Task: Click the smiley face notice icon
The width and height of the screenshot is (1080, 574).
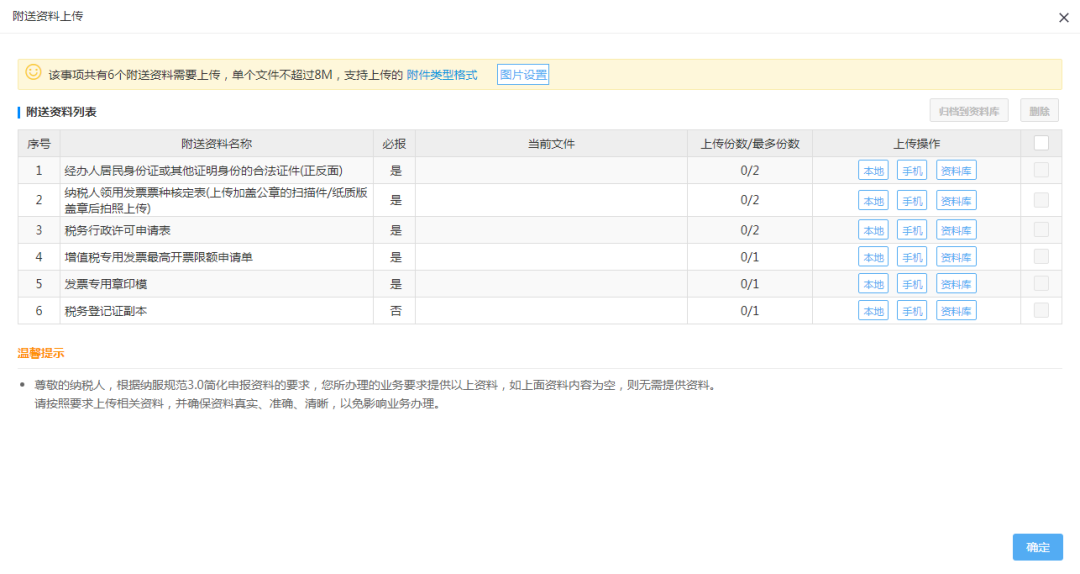Action: click(33, 72)
